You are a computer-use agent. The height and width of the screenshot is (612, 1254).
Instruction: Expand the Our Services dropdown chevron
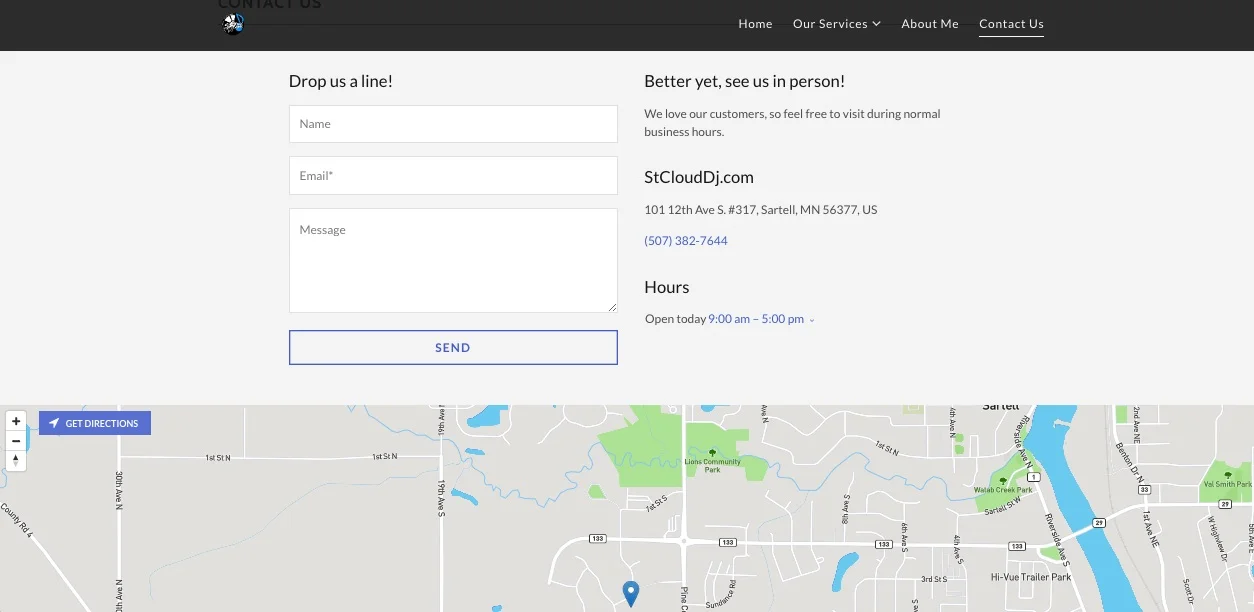[877, 23]
